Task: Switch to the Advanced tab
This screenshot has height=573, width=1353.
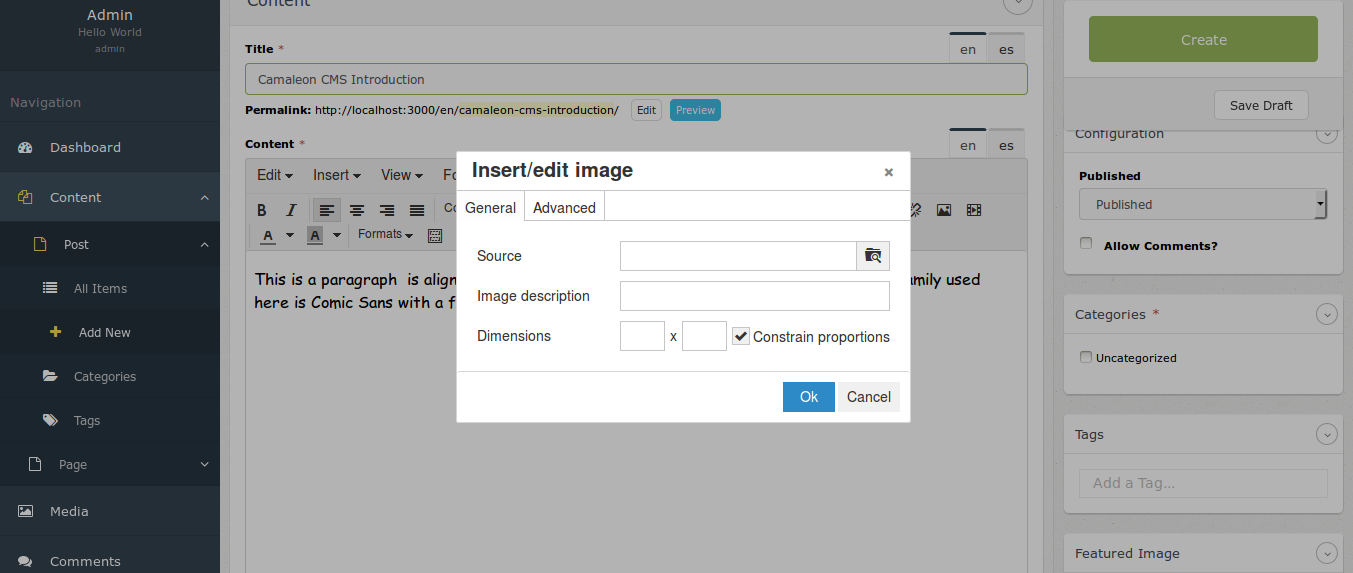Action: [564, 208]
